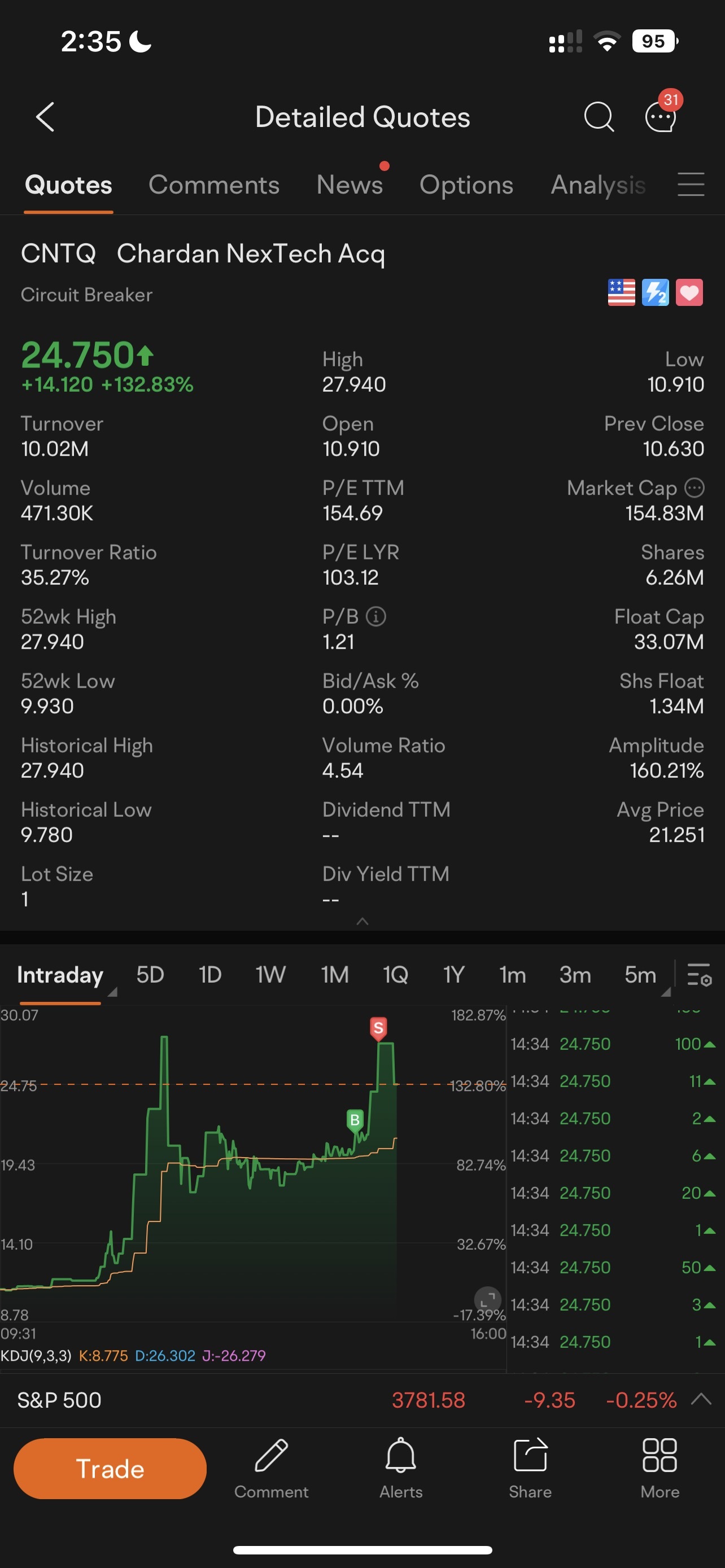Tap the Wi-Fi icon in status bar
Image resolution: width=725 pixels, height=1568 pixels.
pos(606,41)
